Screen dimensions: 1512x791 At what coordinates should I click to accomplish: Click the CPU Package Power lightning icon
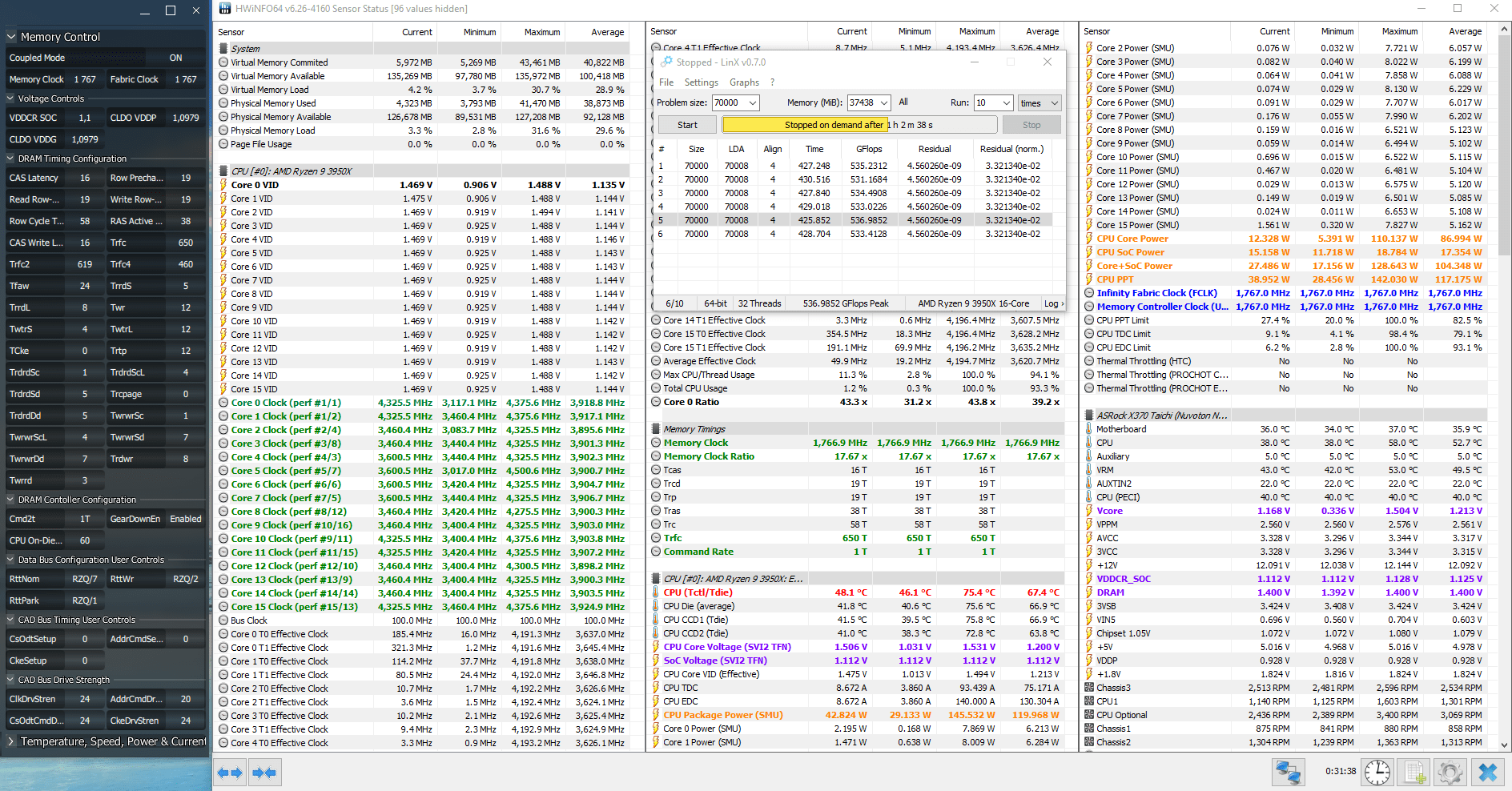click(x=656, y=715)
